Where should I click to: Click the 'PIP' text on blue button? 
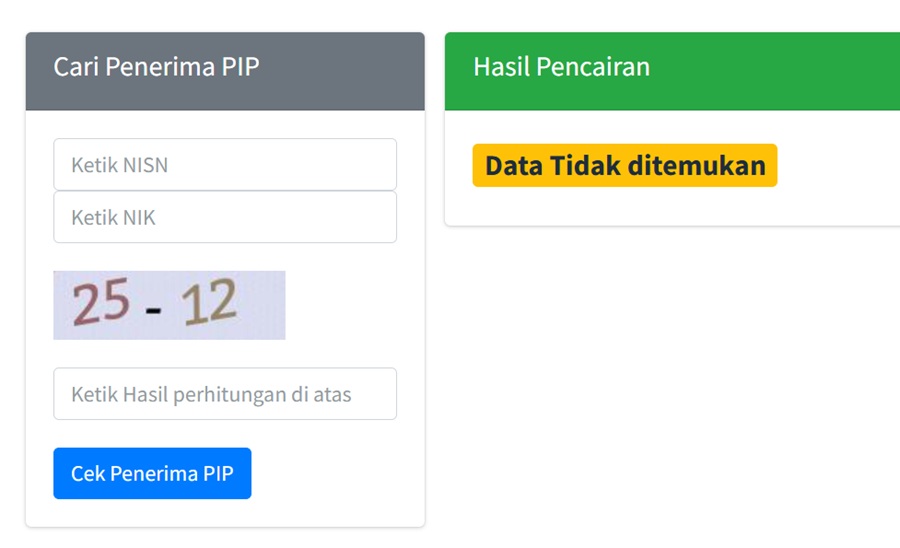(218, 473)
